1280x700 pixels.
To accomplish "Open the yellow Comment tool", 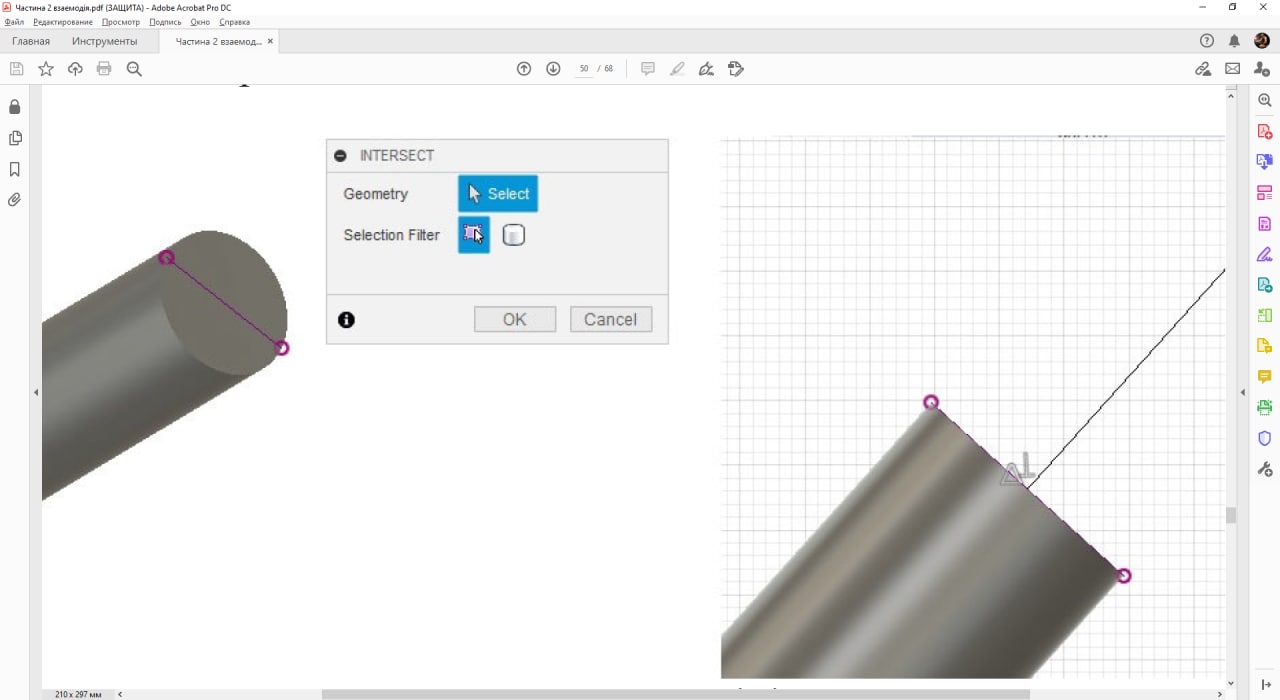I will click(1265, 377).
